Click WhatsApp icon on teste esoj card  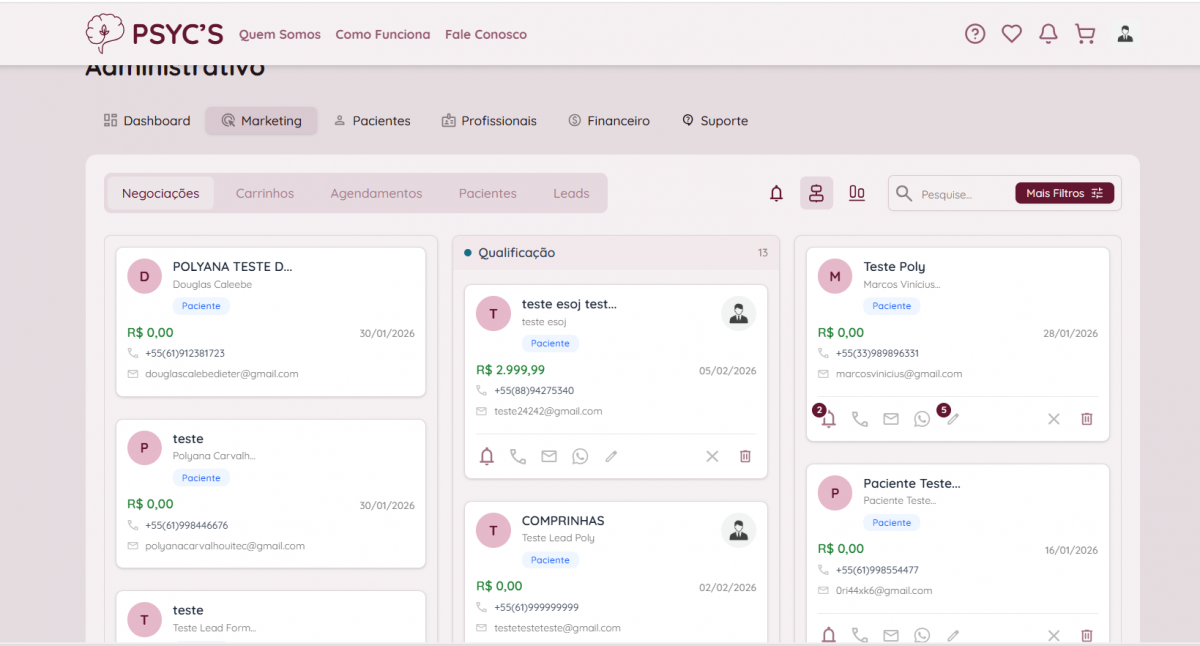(580, 456)
